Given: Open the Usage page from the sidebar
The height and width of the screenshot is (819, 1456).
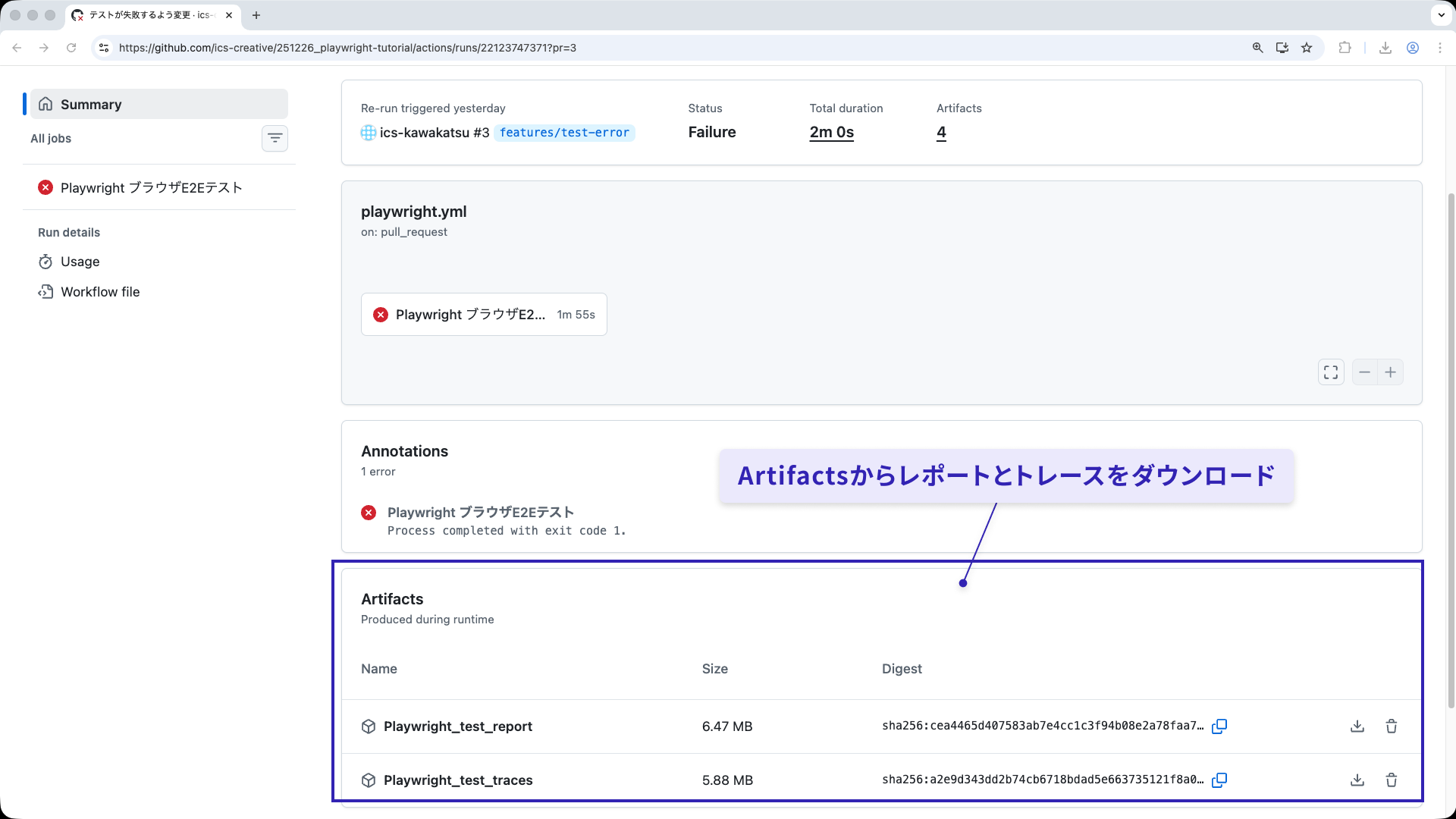Looking at the screenshot, I should click(80, 261).
